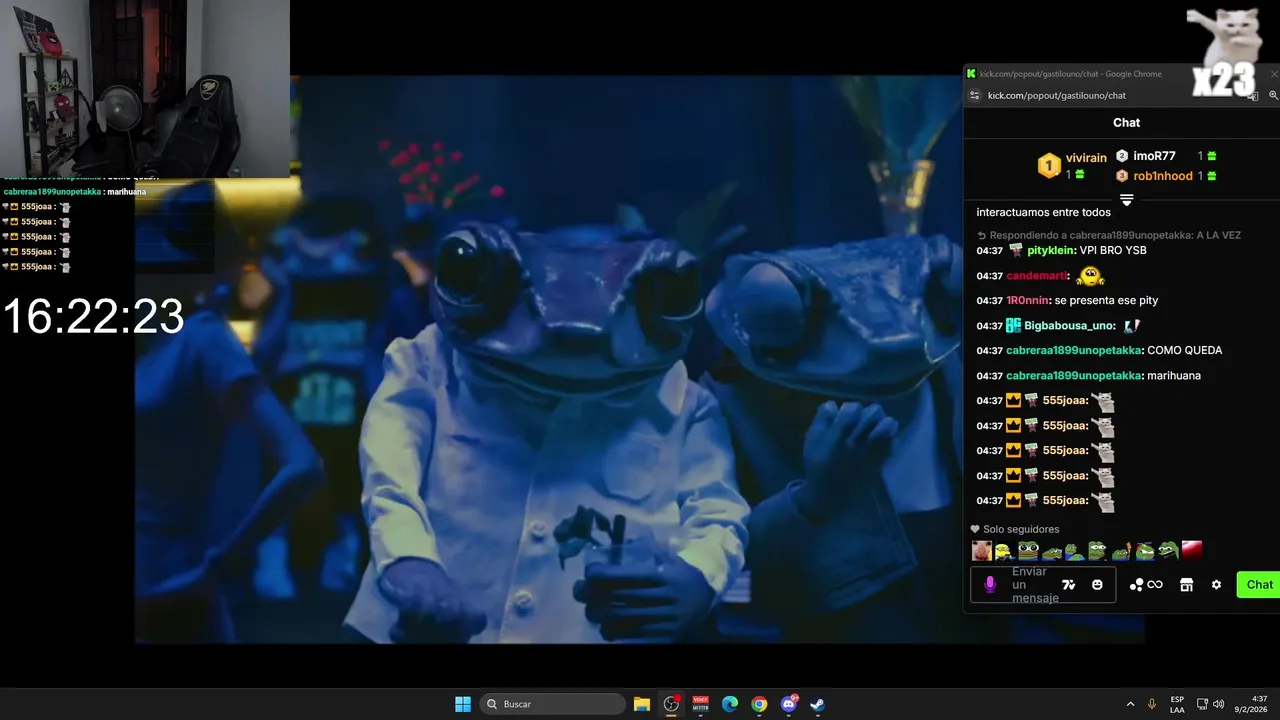Open vivirain's profile in leaderboard
Image resolution: width=1280 pixels, height=720 pixels.
tap(1086, 158)
